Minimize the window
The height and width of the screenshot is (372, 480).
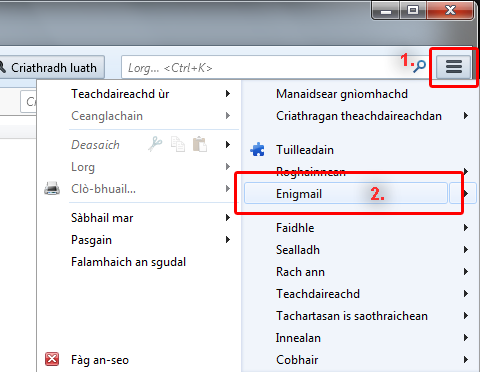[x=386, y=10]
